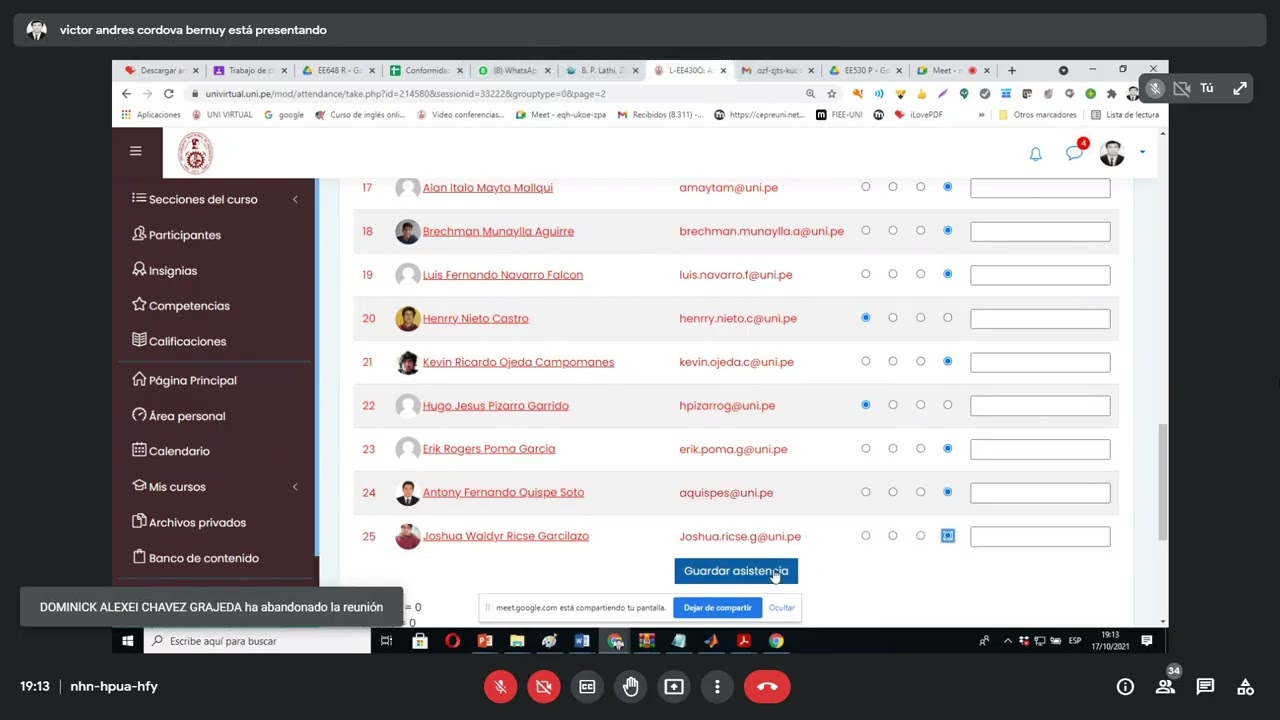Open Participantes in the sidebar

click(x=176, y=235)
